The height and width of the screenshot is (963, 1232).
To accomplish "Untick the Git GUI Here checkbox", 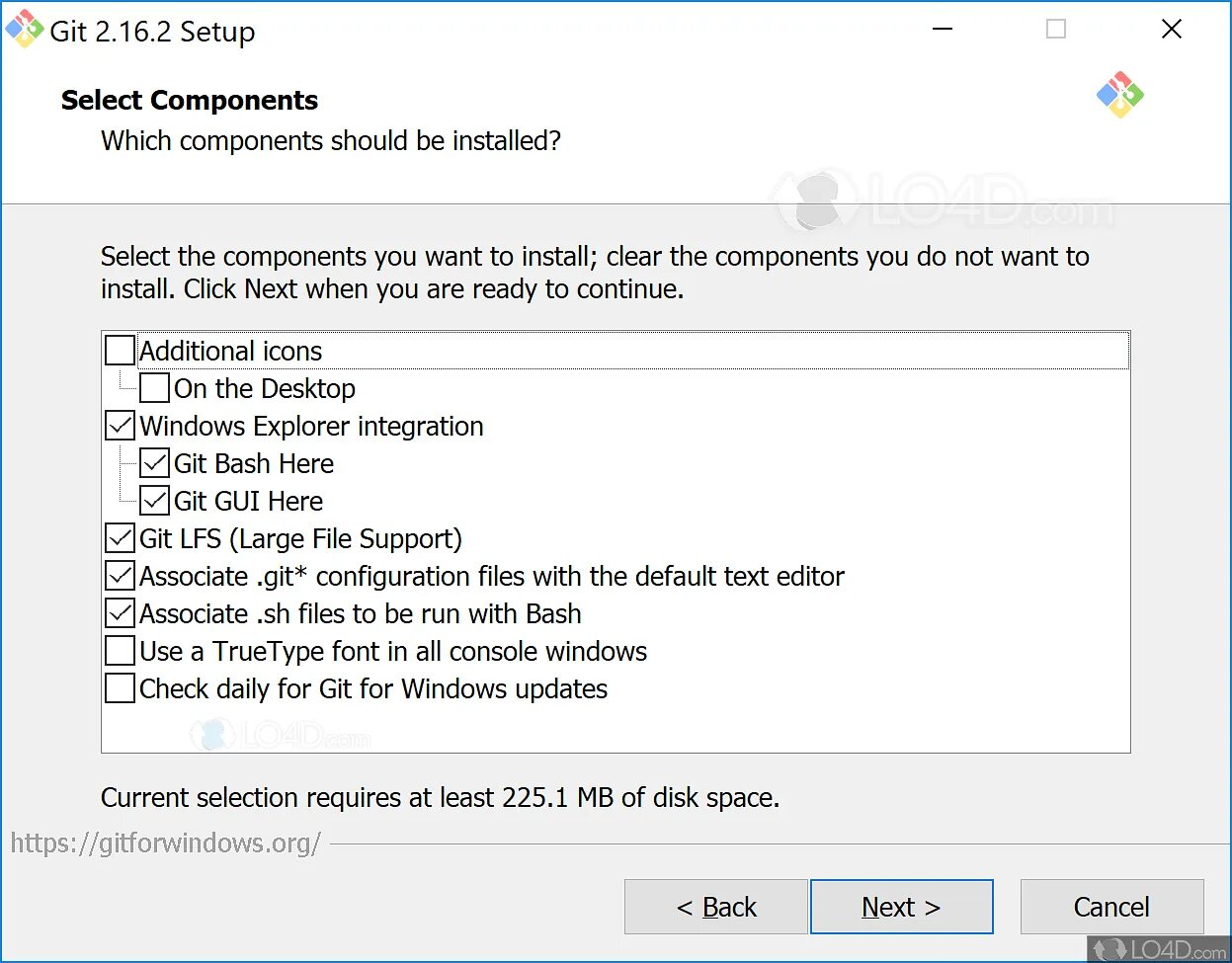I will pos(155,501).
